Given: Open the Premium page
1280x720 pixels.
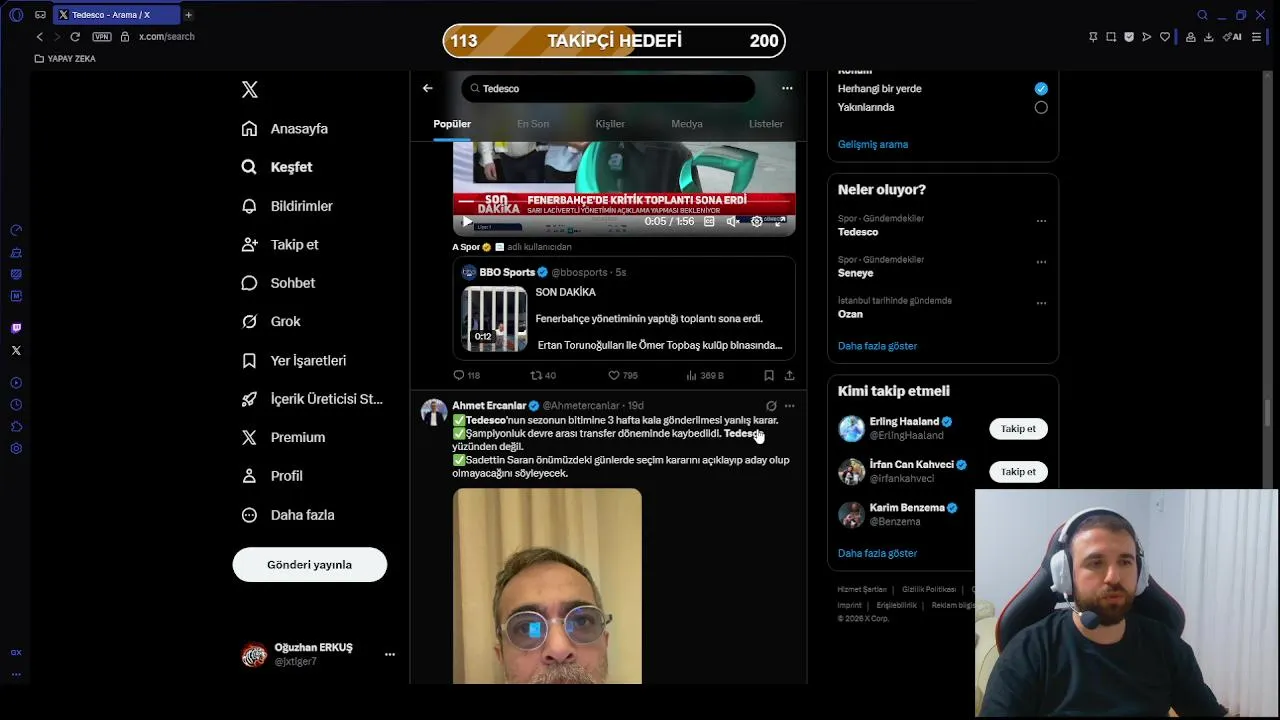Looking at the screenshot, I should tap(283, 437).
